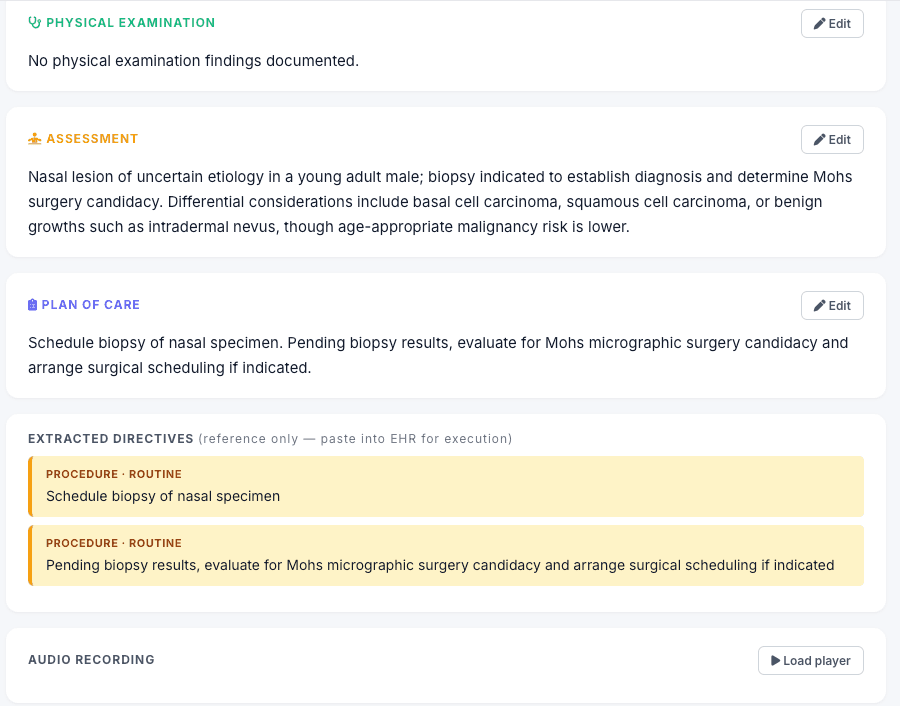This screenshot has height=706, width=900.
Task: Click the 'No physical examination findings documented' text
Action: [193, 61]
